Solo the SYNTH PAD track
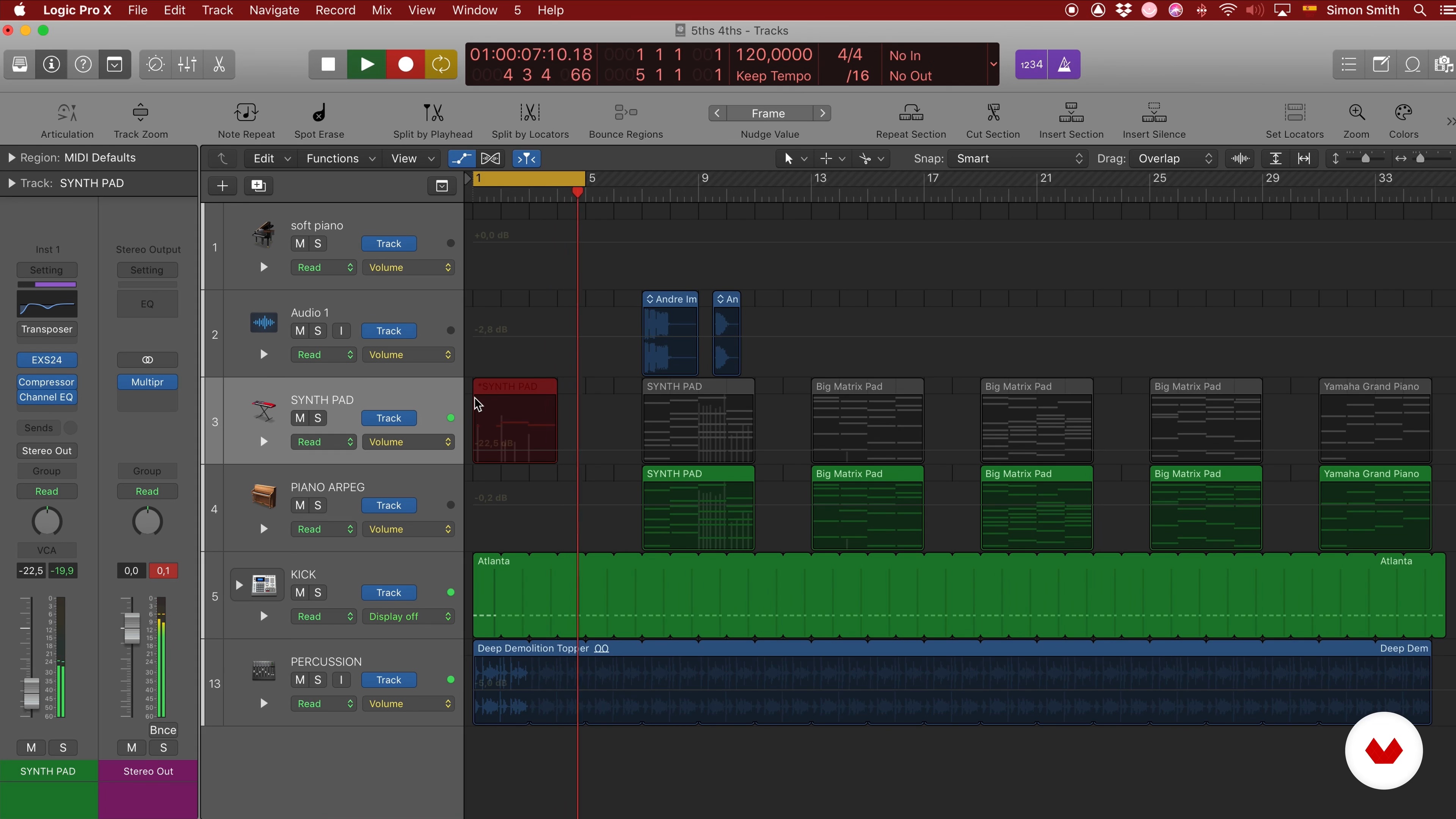The width and height of the screenshot is (1456, 819). click(318, 418)
